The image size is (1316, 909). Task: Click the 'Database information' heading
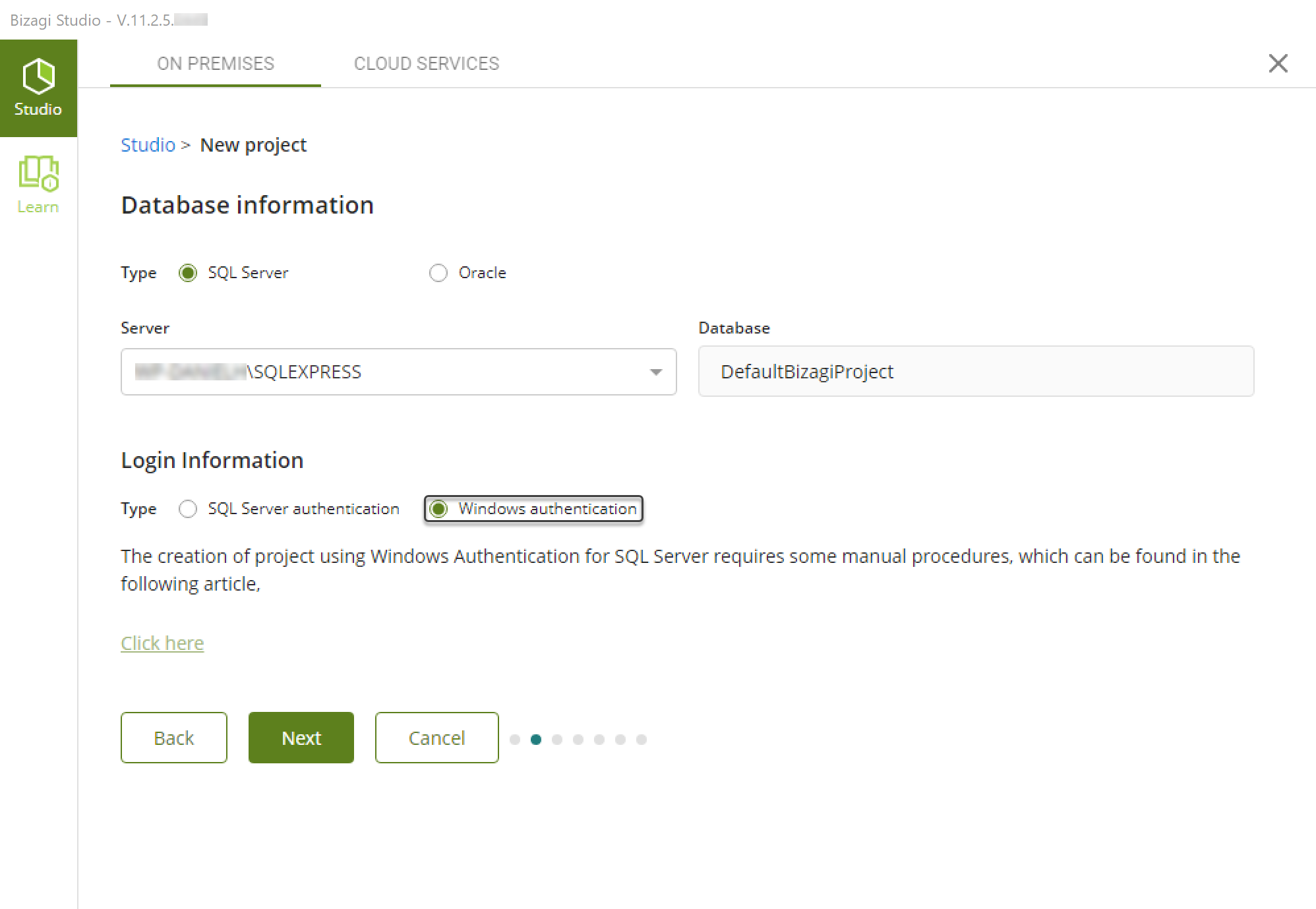[x=248, y=205]
